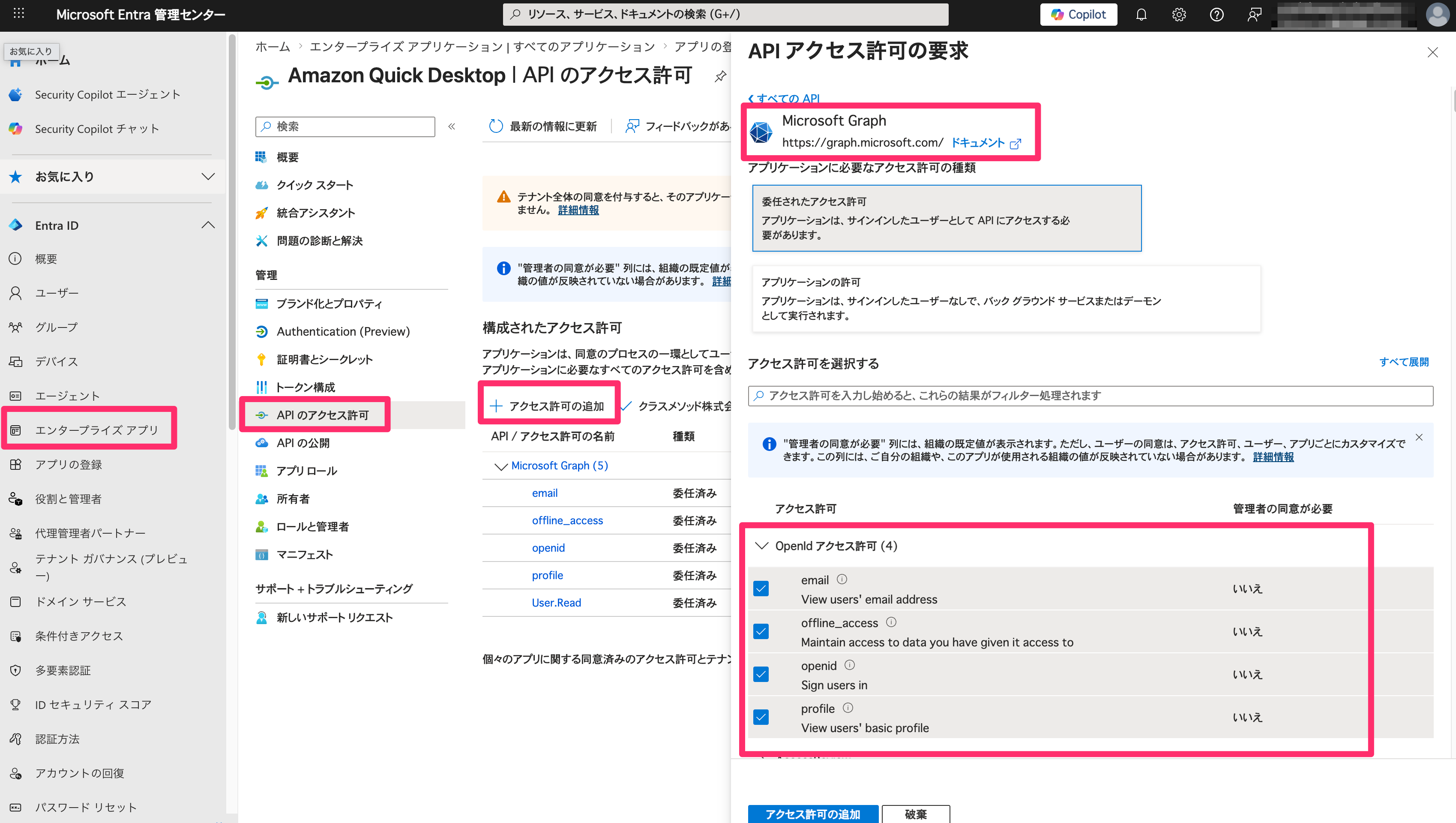Screen dimensions: 1456x823
Task: Open the Microsoft Graph ドキュメント link
Action: pos(985,143)
